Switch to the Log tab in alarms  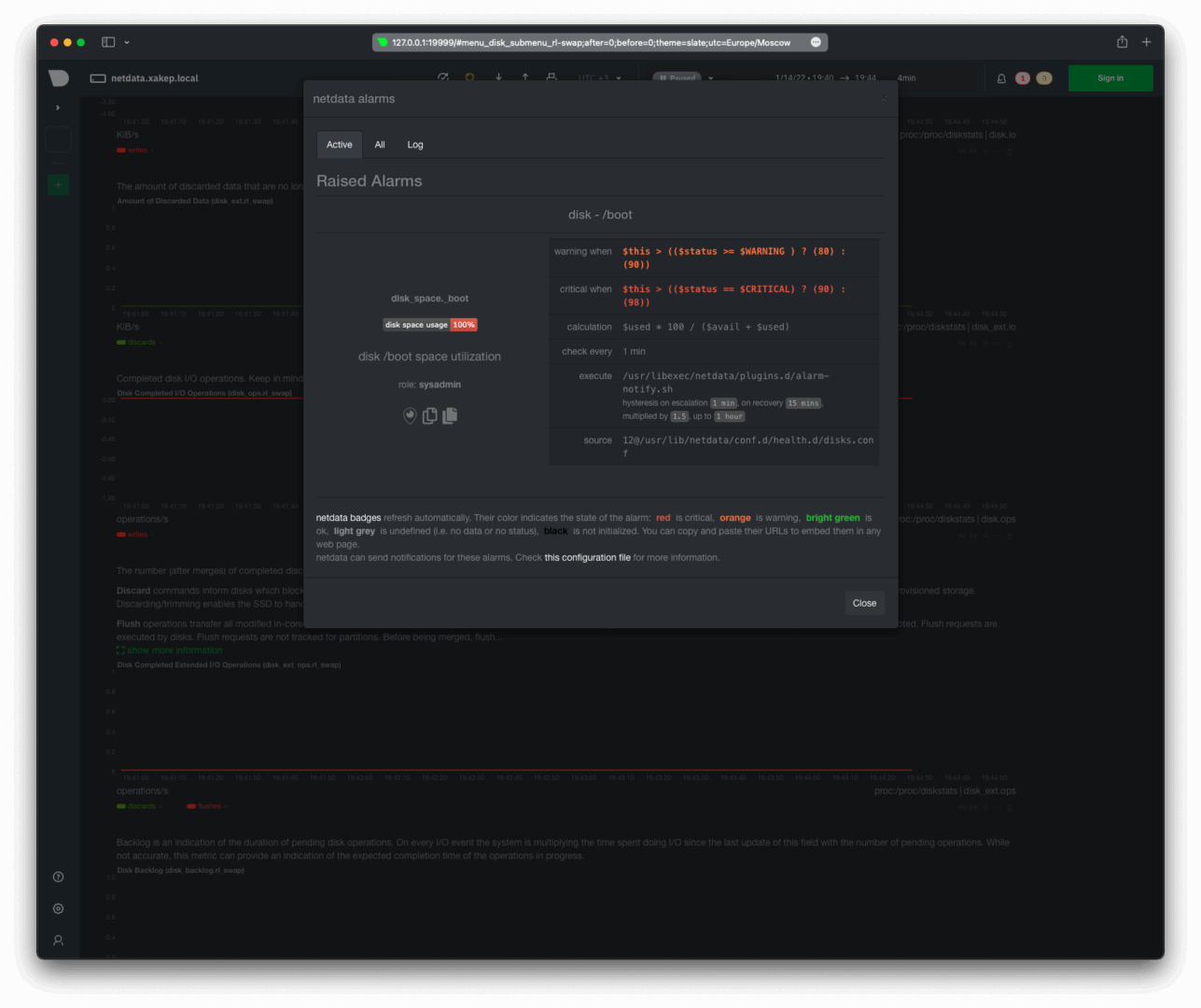click(x=415, y=145)
